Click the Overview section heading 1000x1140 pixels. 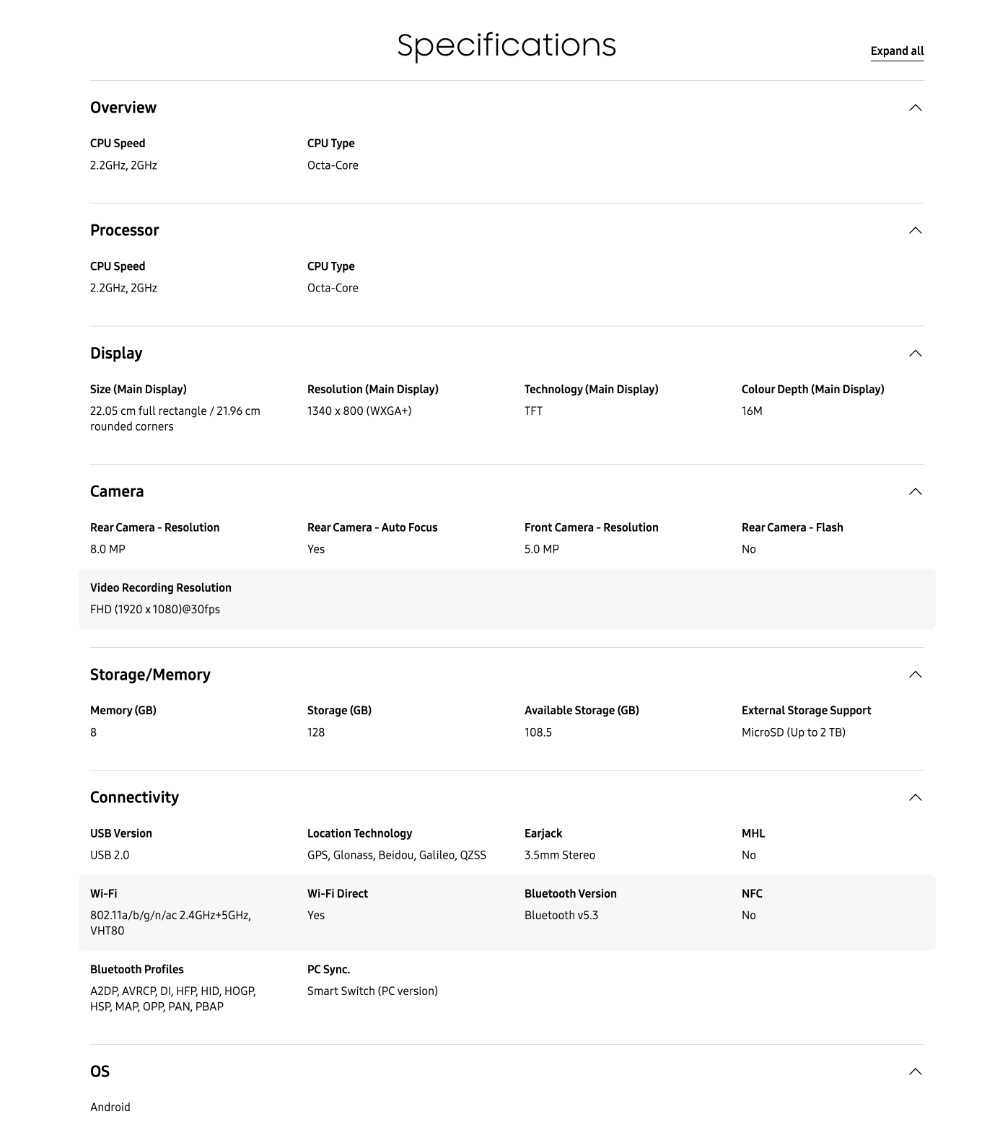tap(123, 108)
